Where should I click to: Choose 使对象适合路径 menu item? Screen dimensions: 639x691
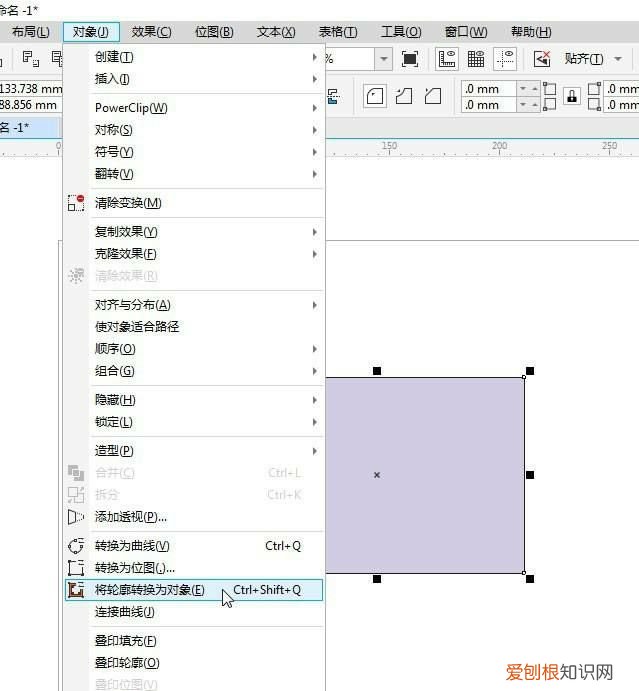194,327
